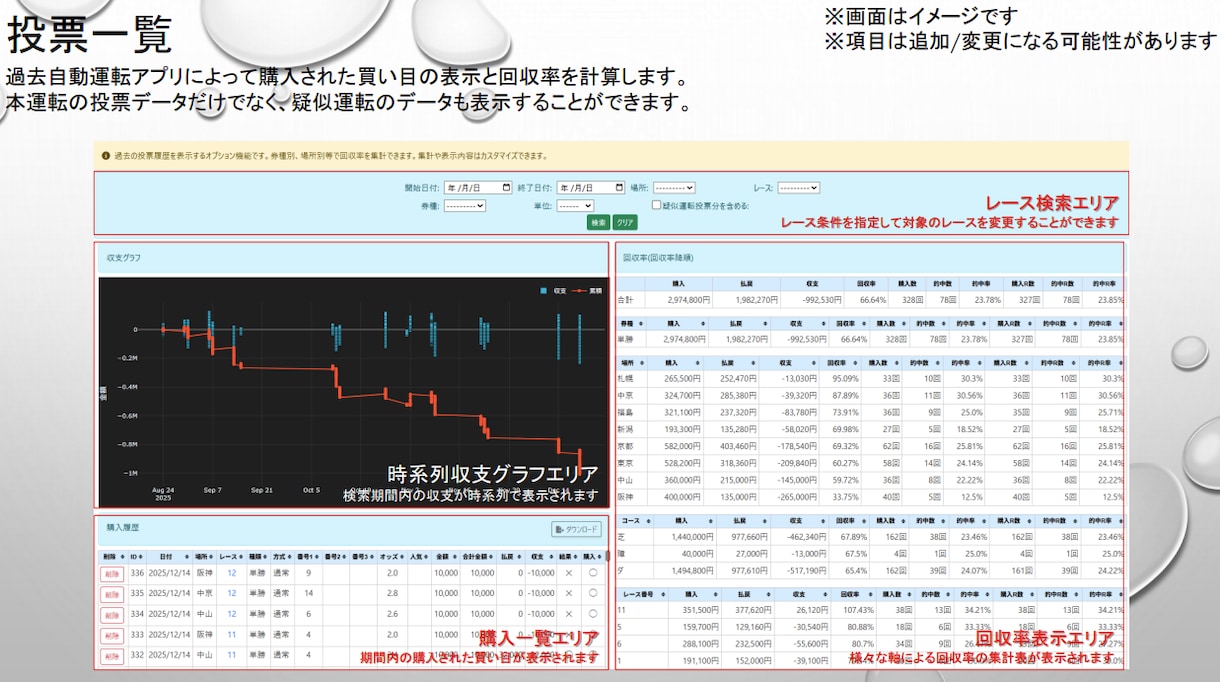Delete purchase row ID 333
Image resolution: width=1220 pixels, height=682 pixels.
click(x=111, y=635)
